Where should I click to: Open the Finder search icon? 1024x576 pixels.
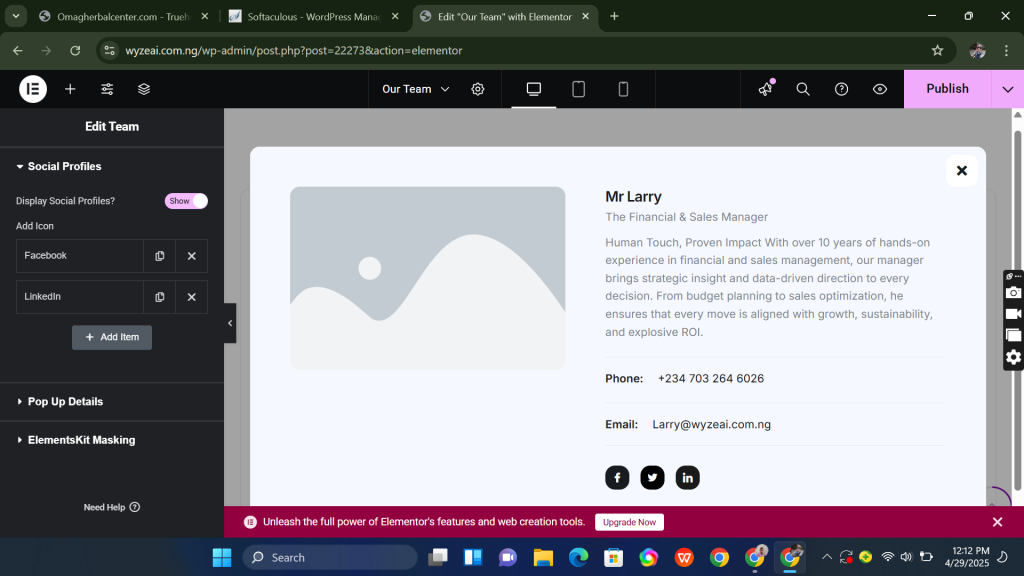803,89
